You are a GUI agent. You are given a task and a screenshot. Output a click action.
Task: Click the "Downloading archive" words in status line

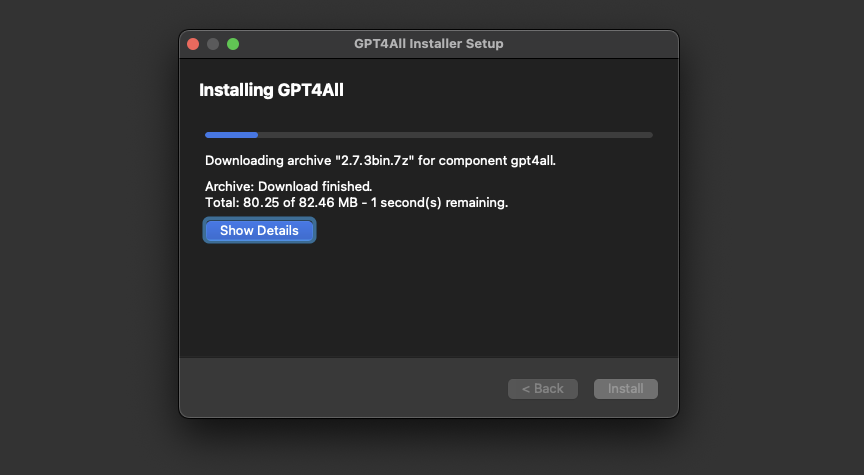[x=268, y=160]
